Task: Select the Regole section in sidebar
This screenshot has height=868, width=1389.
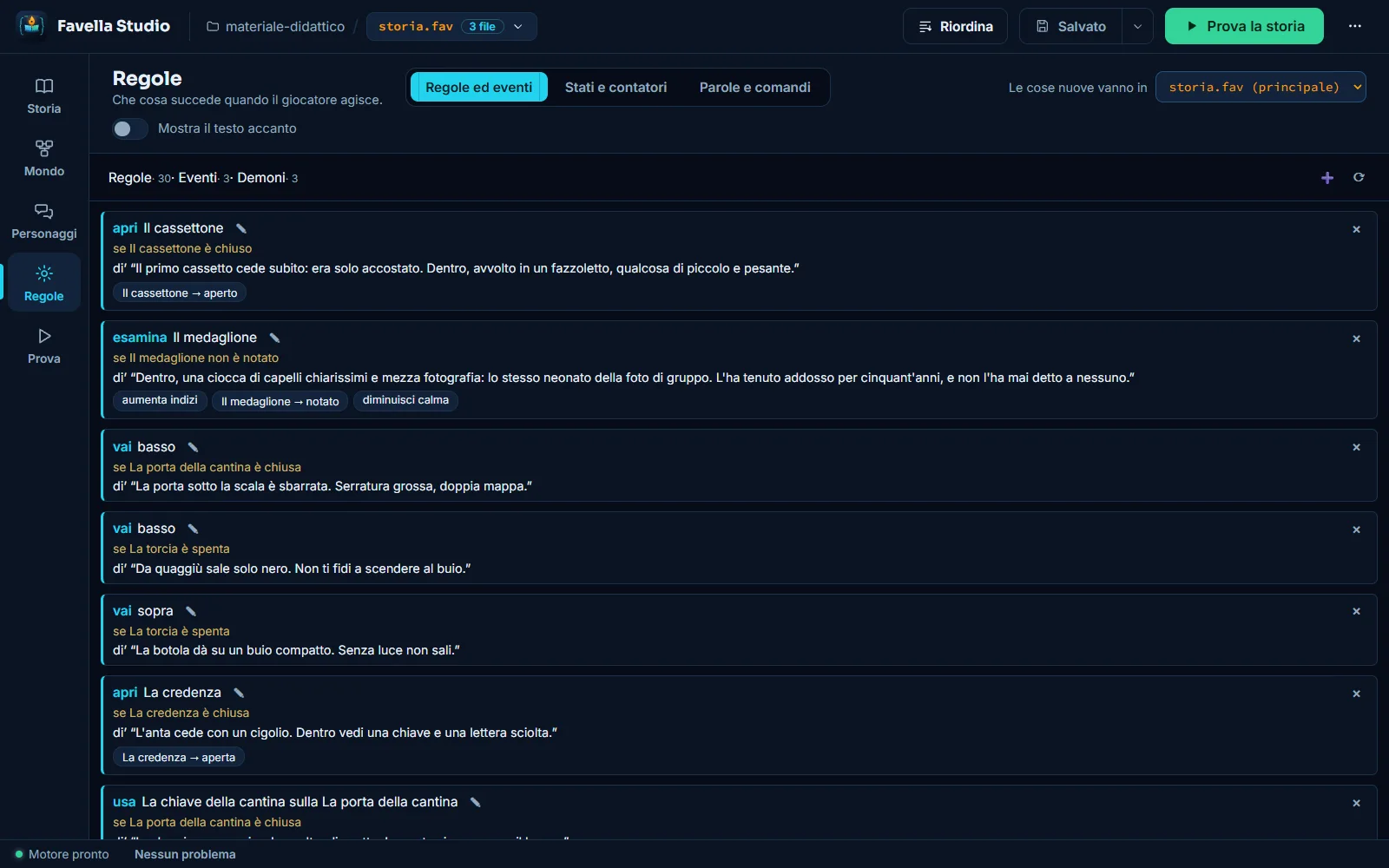Action: click(x=44, y=284)
